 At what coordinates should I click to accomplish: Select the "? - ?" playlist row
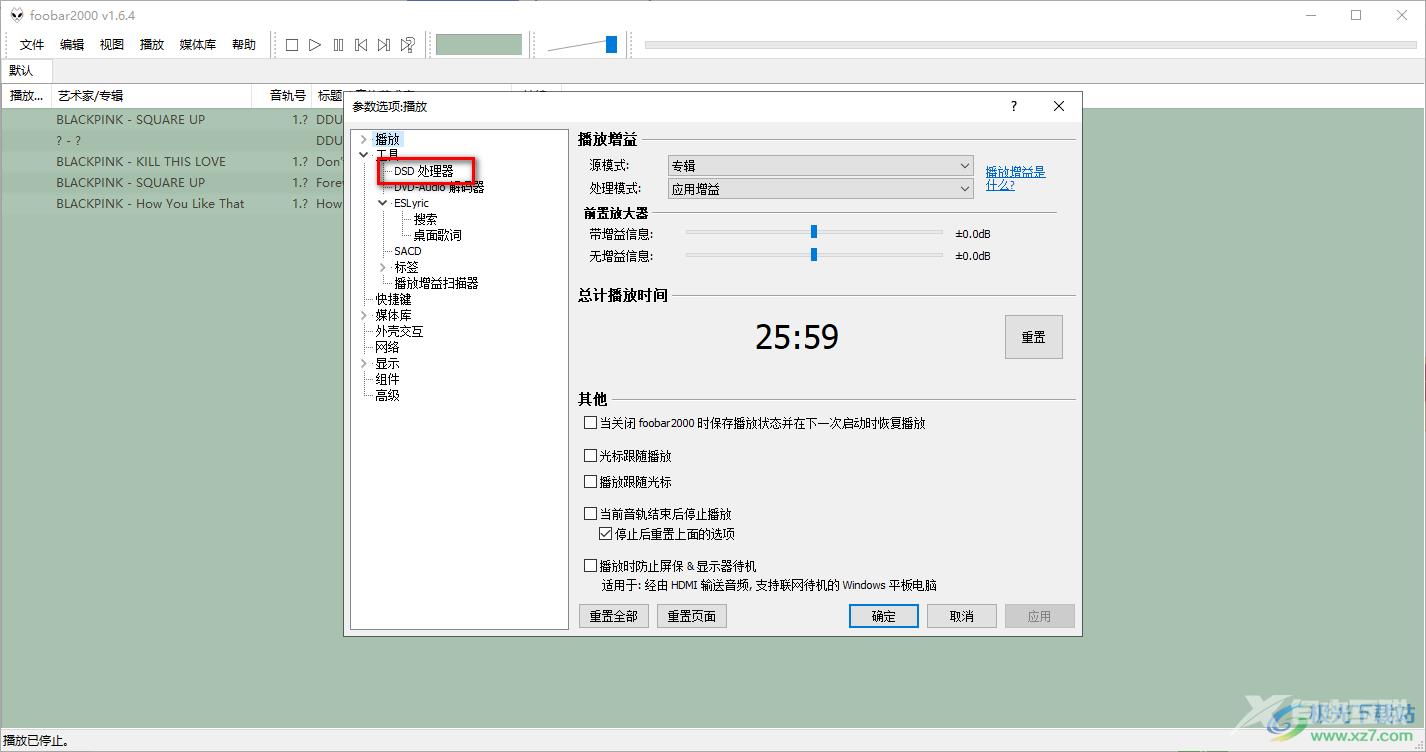172,140
